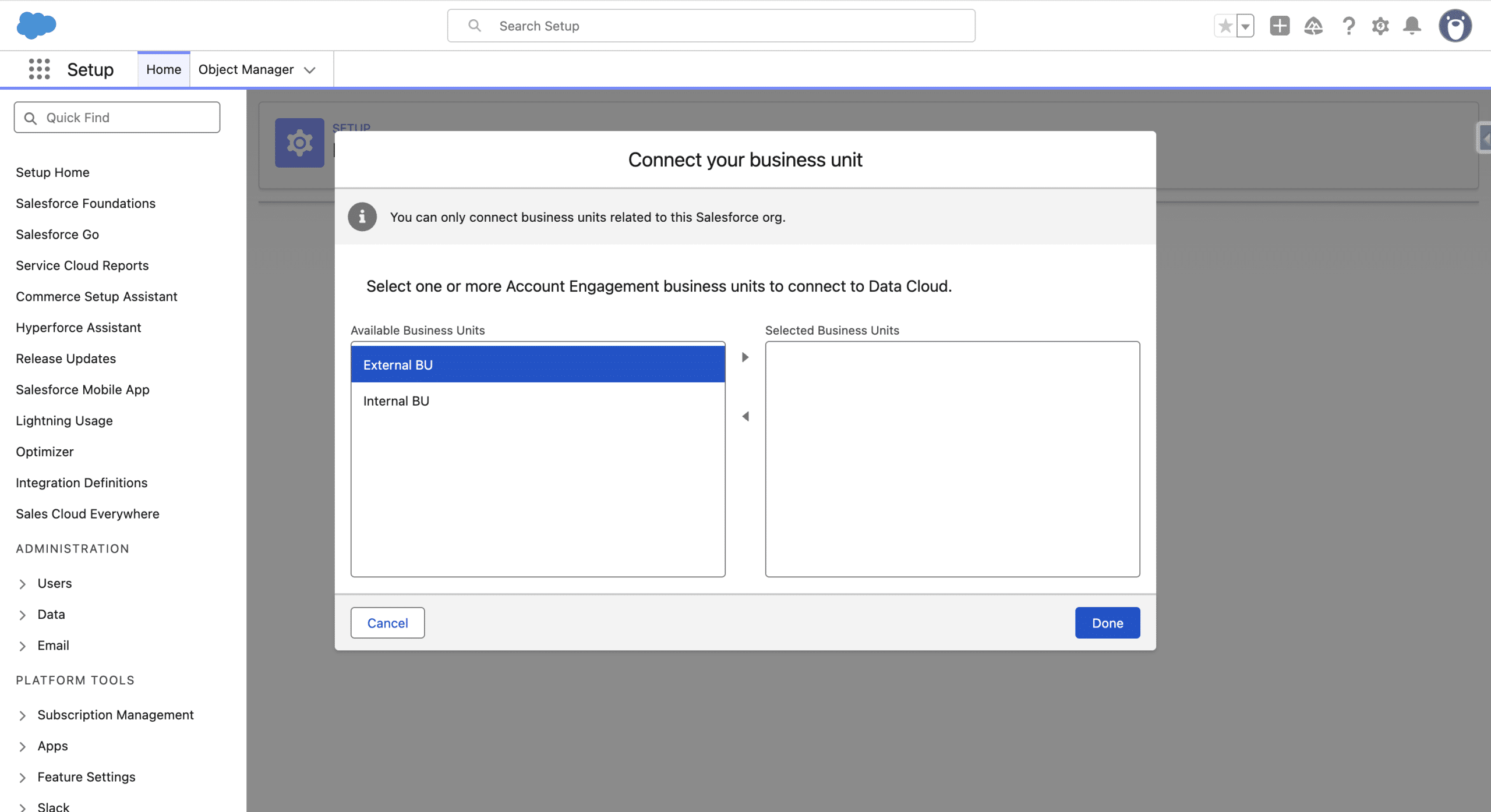Screen dimensions: 1491x812
Task: Open the Trailhead guidance icon
Action: click(x=1313, y=26)
